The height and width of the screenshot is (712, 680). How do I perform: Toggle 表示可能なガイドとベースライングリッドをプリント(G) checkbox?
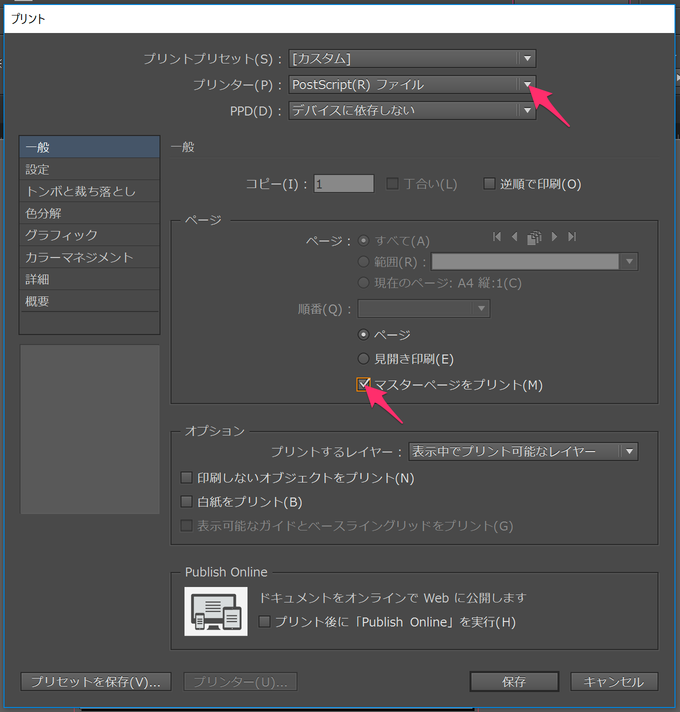pyautogui.click(x=186, y=525)
